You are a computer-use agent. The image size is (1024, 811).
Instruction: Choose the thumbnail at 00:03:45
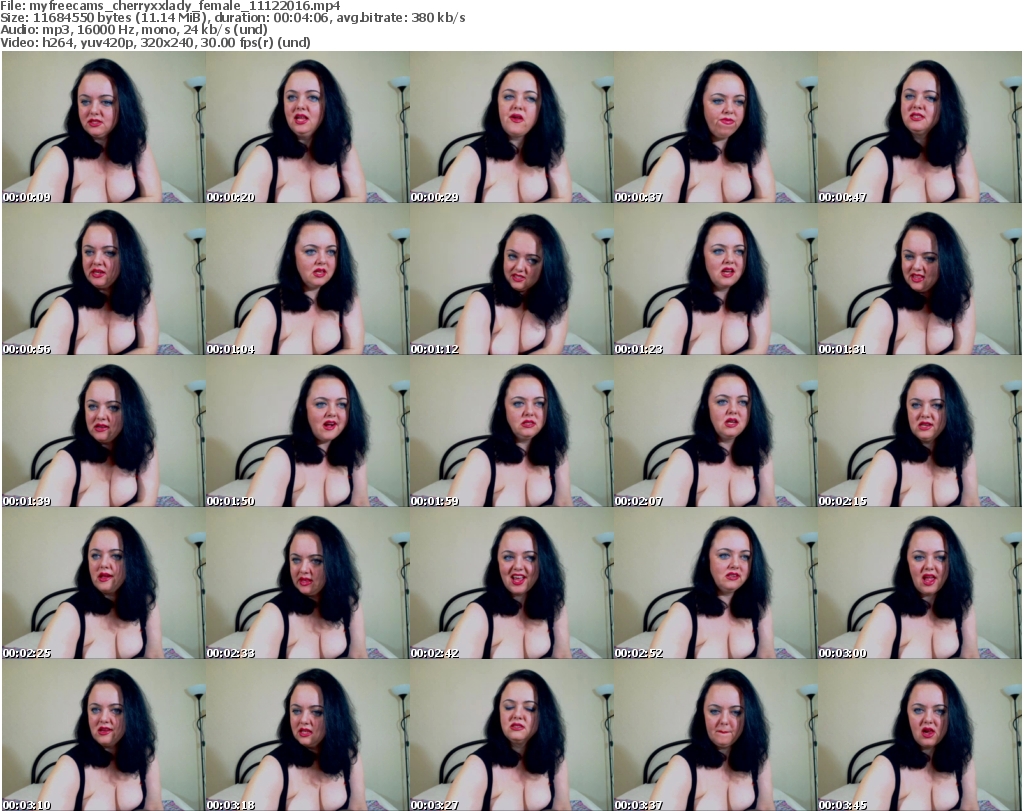920,736
